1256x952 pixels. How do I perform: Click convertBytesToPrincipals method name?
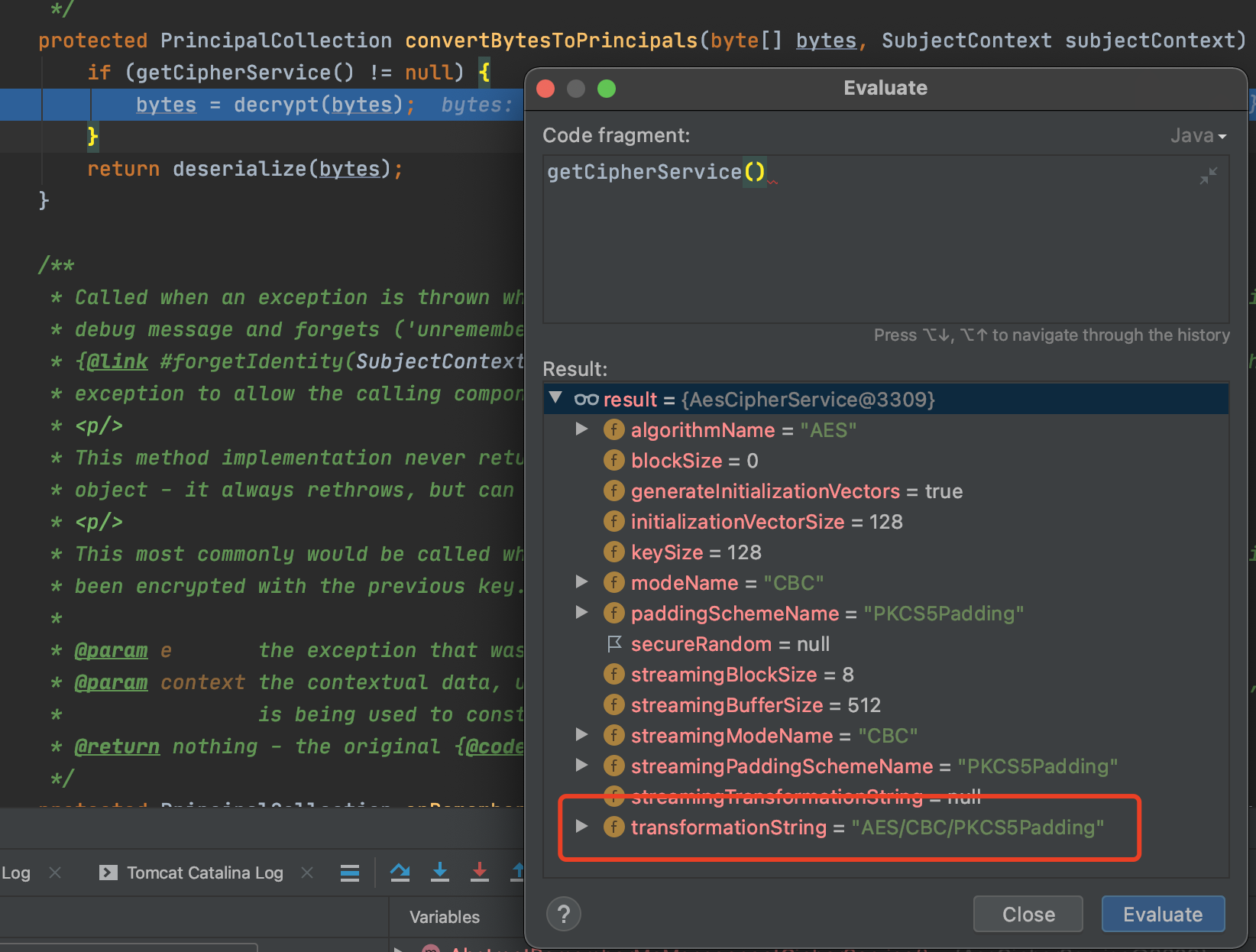pyautogui.click(x=551, y=40)
